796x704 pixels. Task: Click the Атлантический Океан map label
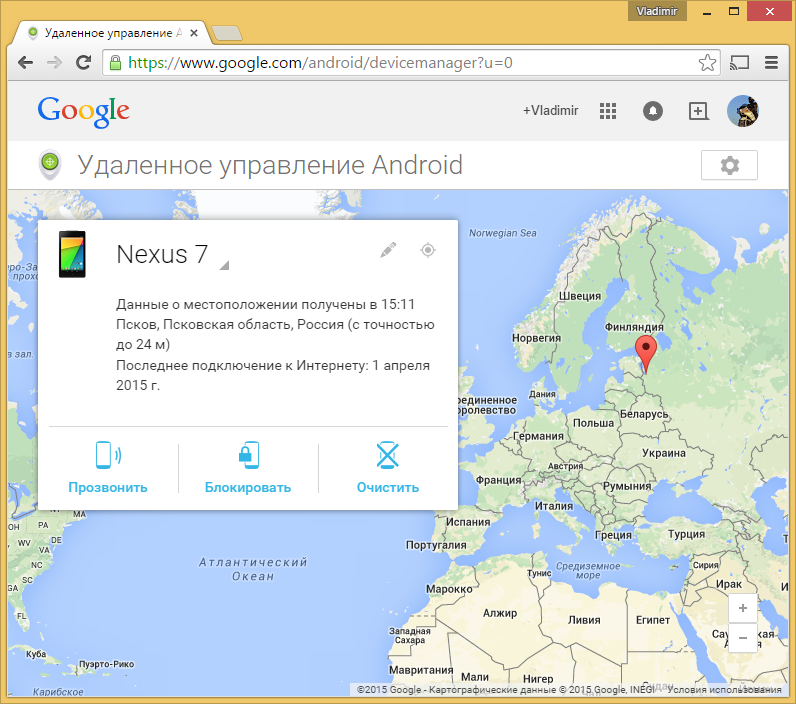(253, 569)
